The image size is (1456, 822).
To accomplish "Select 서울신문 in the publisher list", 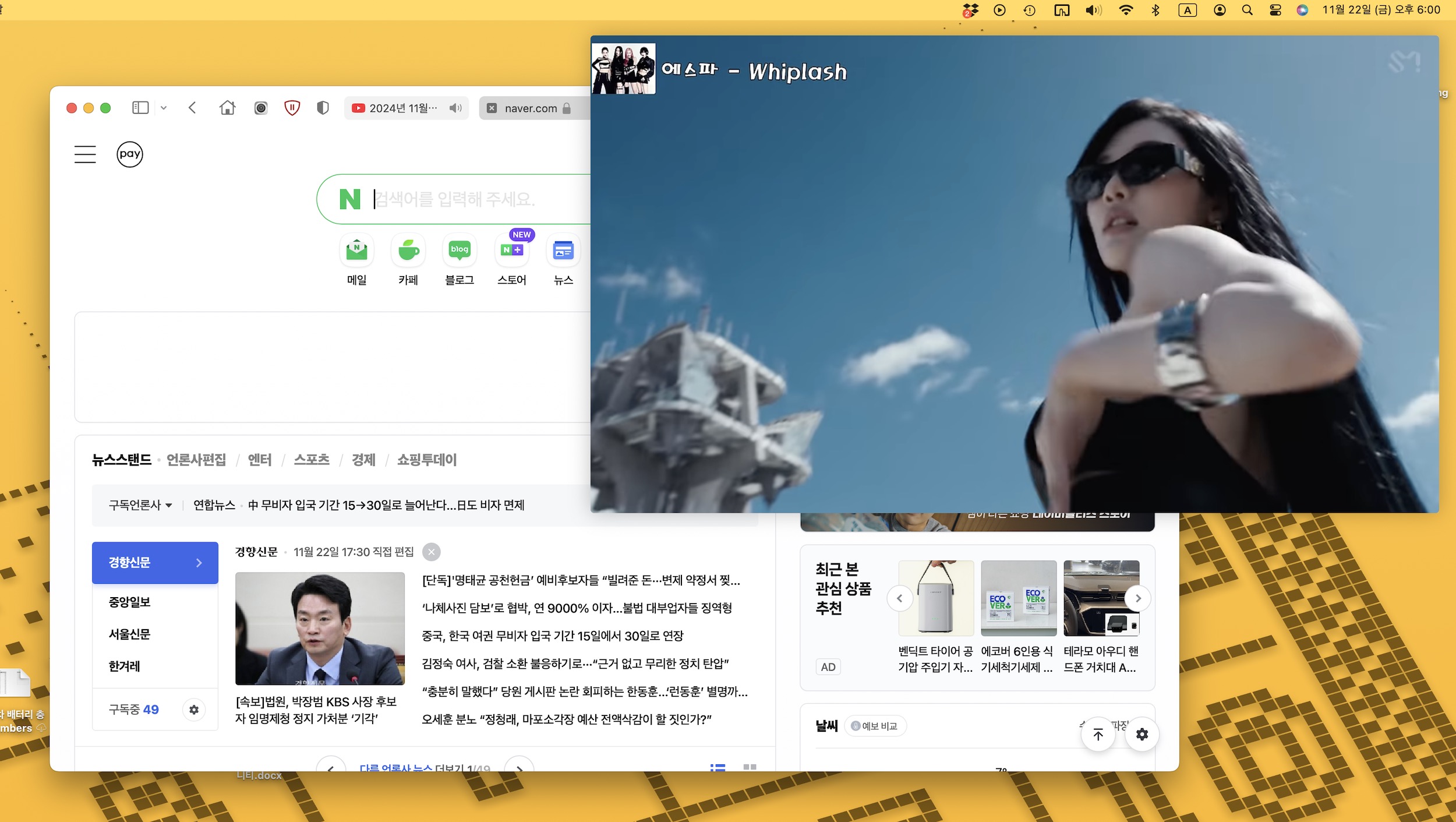I will click(129, 634).
